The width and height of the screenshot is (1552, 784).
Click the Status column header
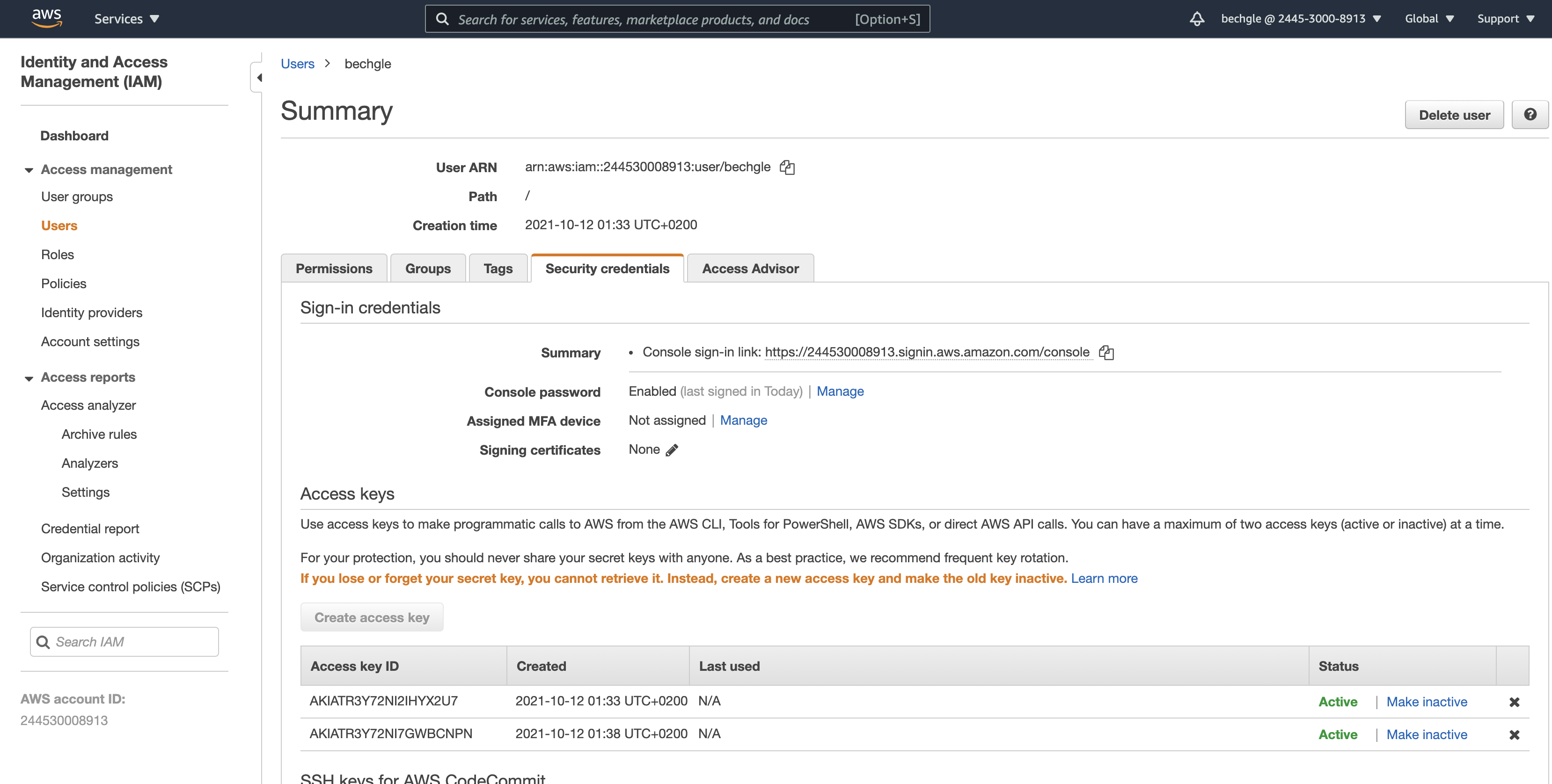[x=1403, y=665]
